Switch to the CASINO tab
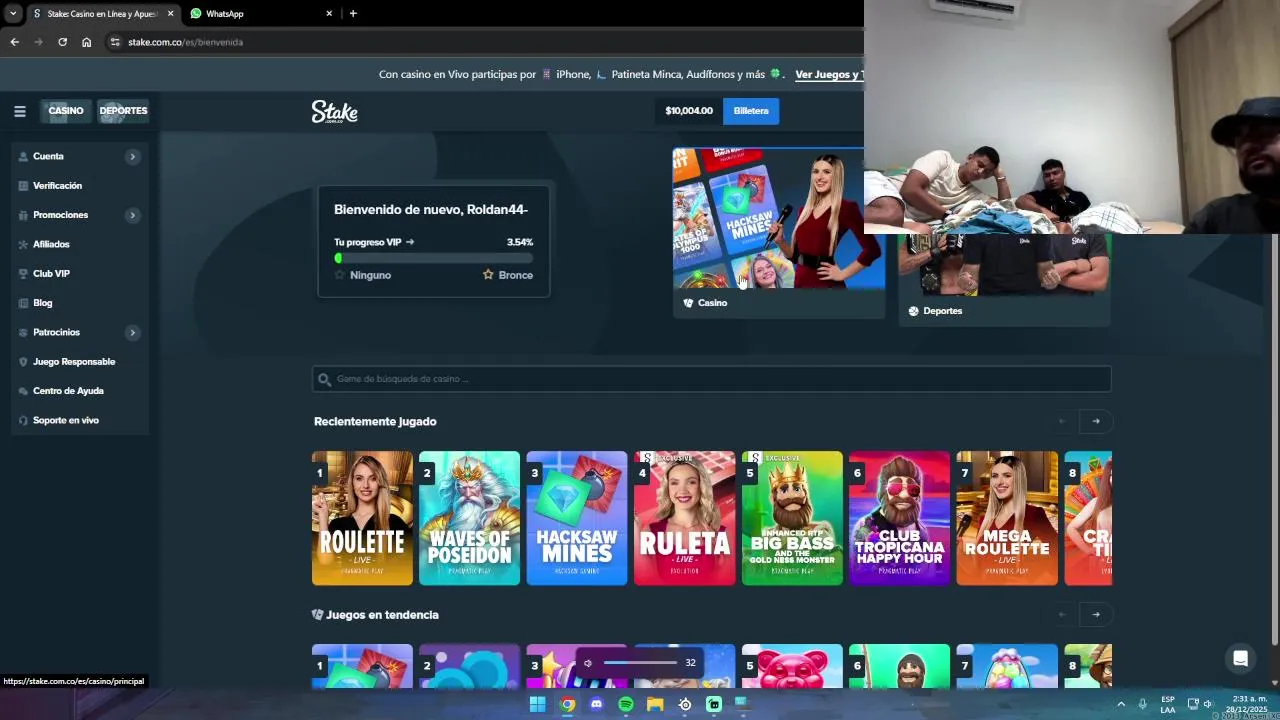1280x720 pixels. click(66, 111)
